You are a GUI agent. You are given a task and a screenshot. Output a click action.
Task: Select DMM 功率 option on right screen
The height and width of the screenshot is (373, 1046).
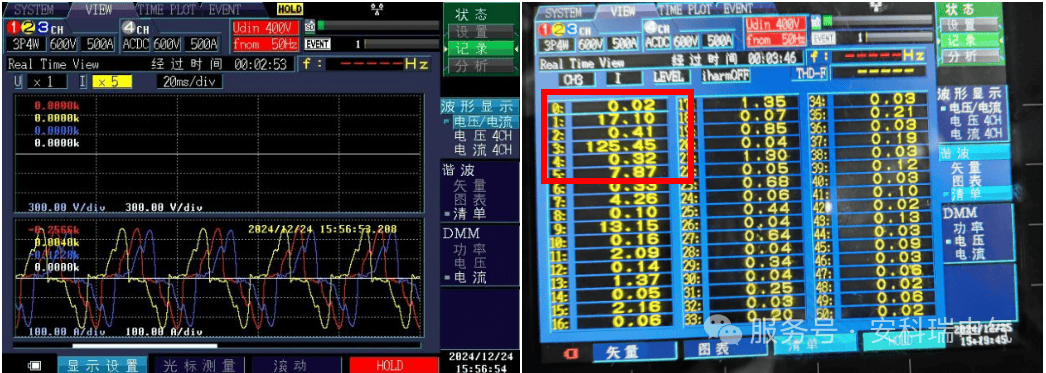(969, 228)
